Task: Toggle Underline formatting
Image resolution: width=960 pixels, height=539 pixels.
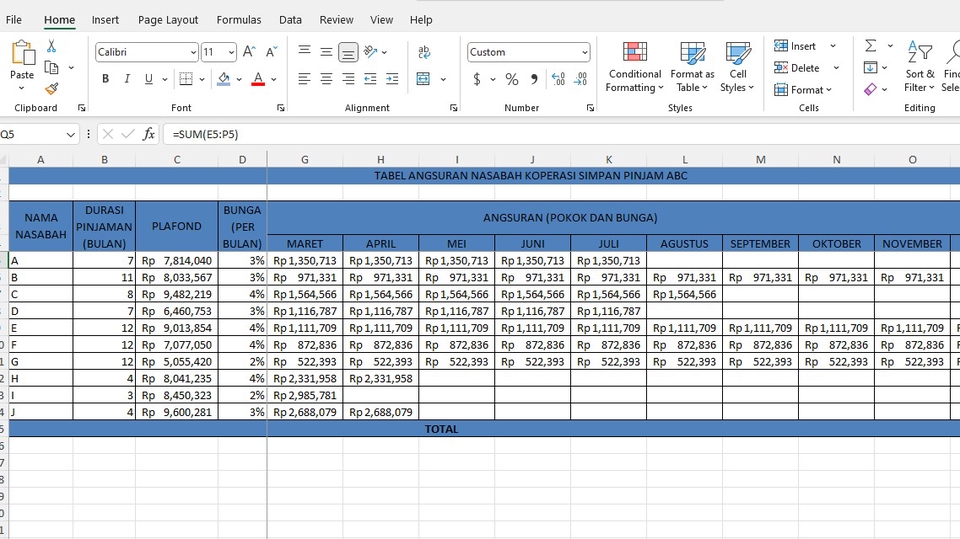Action: click(148, 79)
